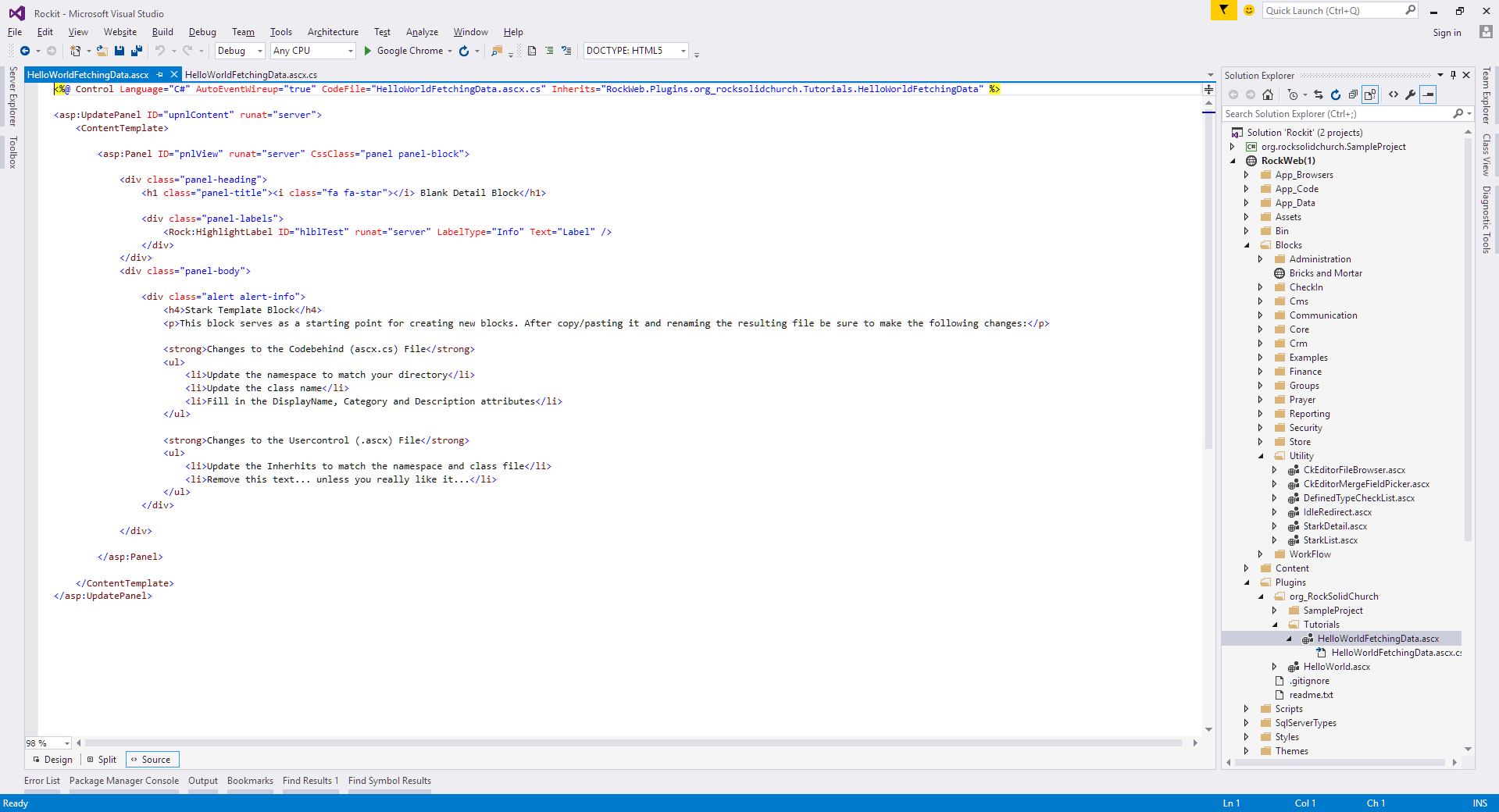1499x812 pixels.
Task: Save the current file with Save icon
Action: 120,51
